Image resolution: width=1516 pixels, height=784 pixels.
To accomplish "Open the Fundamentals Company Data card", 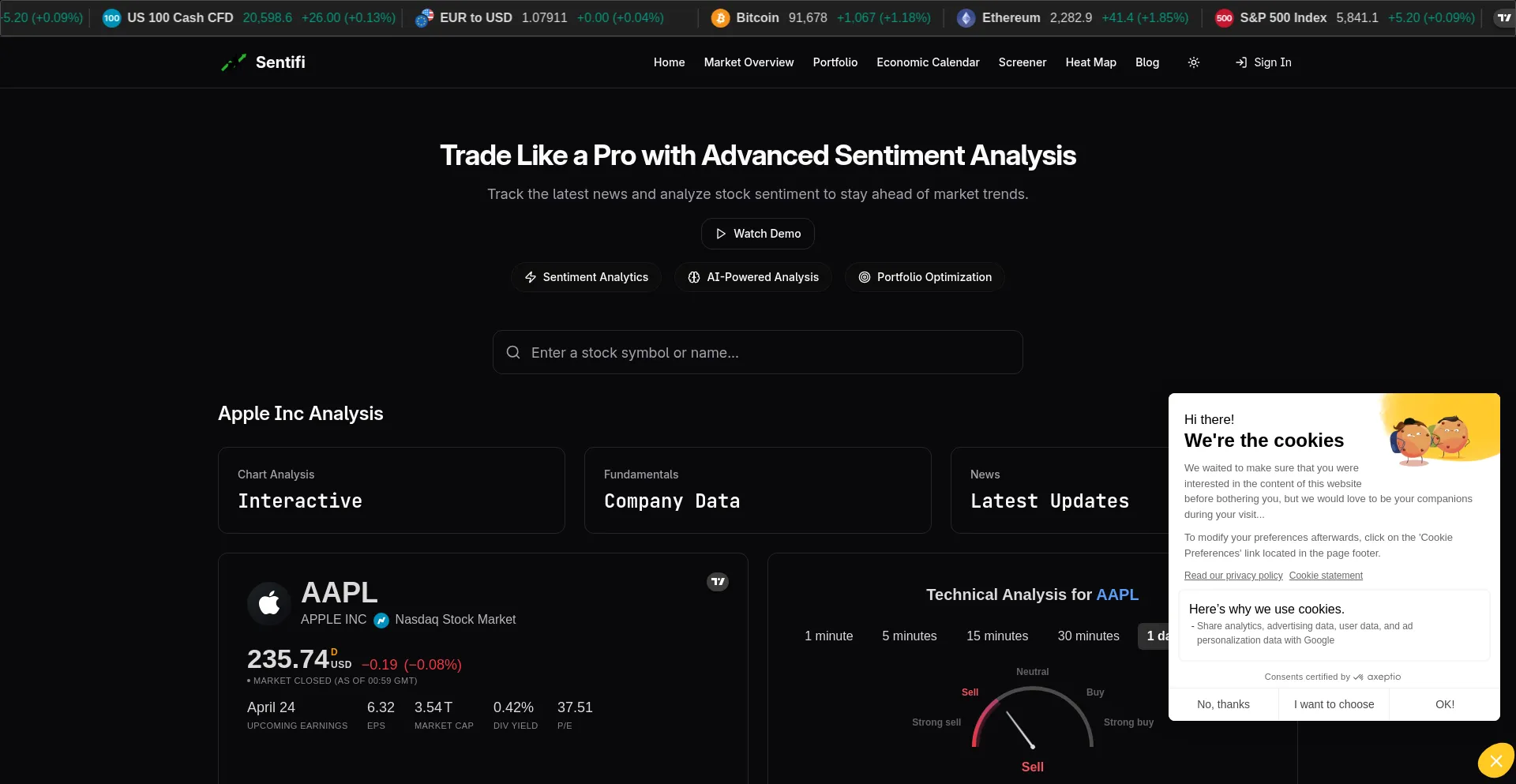I will coord(758,490).
